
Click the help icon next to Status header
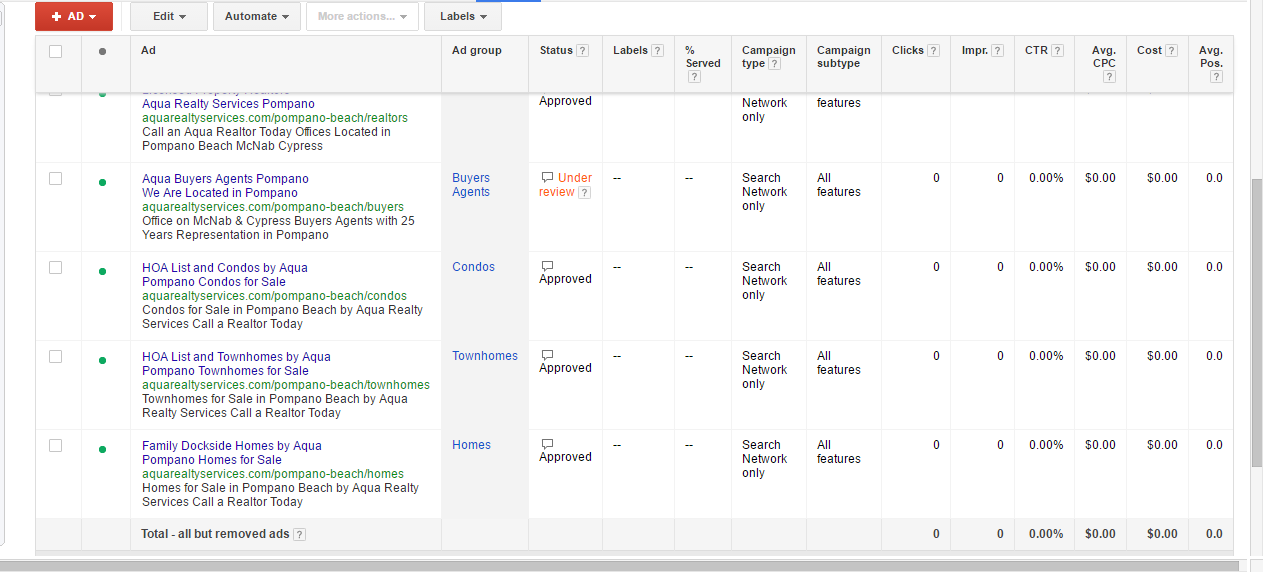pyautogui.click(x=583, y=51)
